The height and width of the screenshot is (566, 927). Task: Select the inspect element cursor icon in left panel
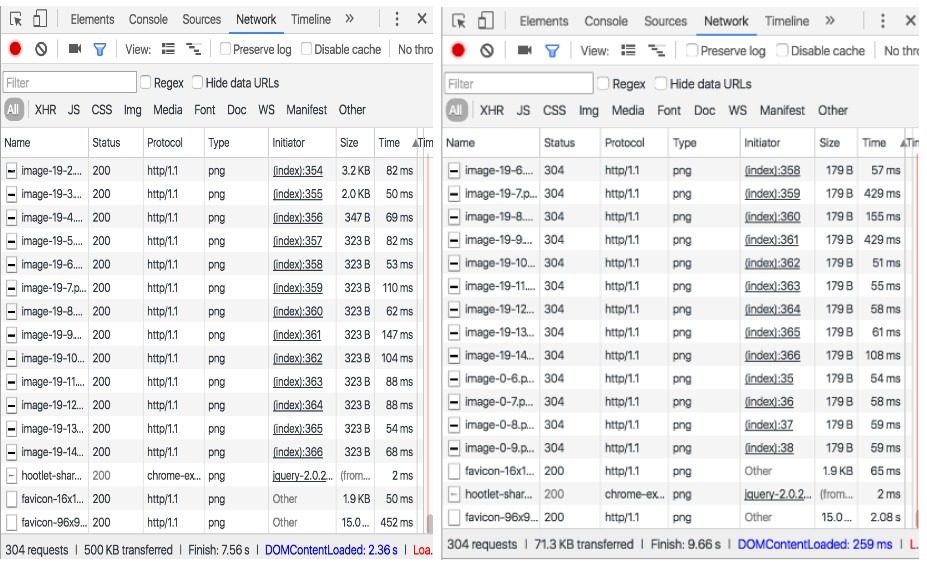click(15, 19)
